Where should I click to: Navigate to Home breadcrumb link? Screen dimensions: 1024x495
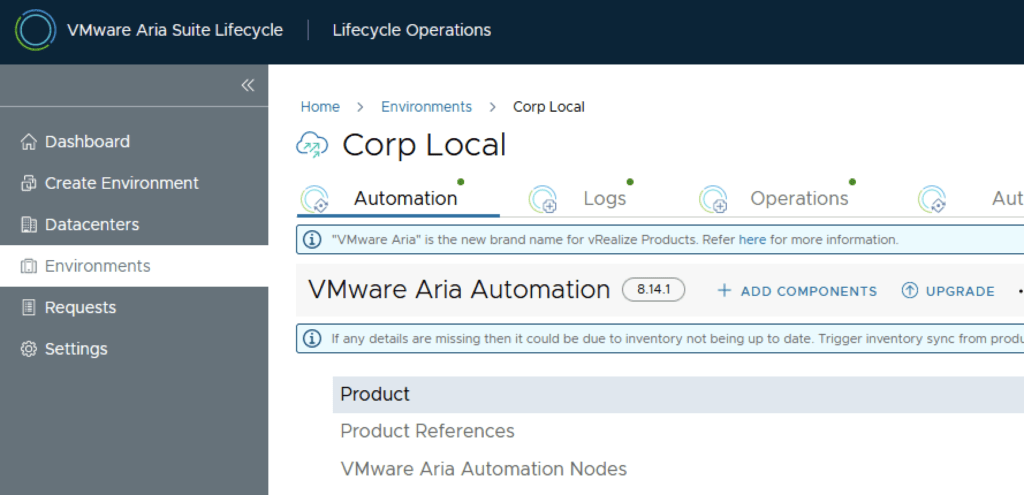320,107
